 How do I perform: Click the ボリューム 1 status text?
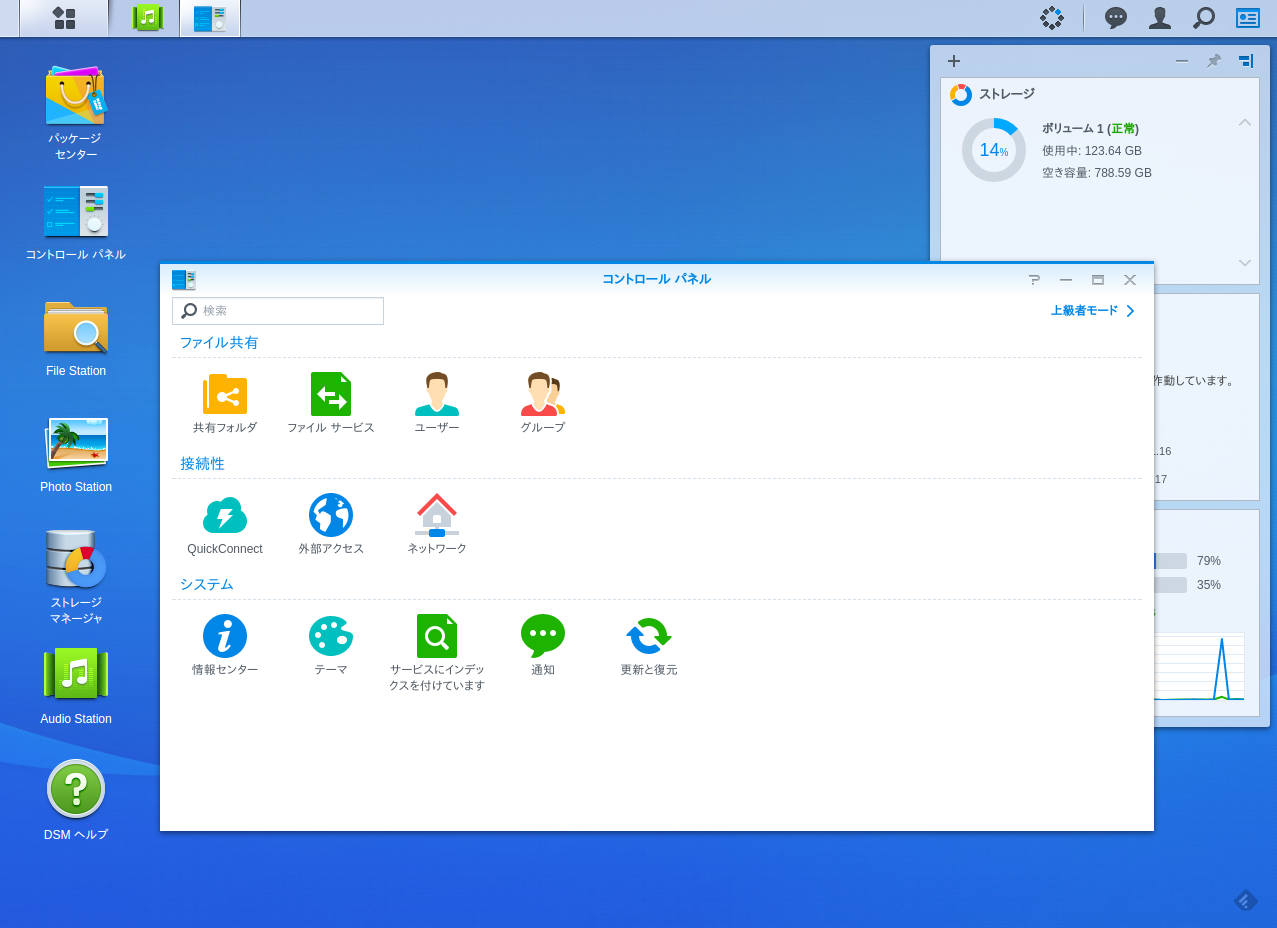1091,129
